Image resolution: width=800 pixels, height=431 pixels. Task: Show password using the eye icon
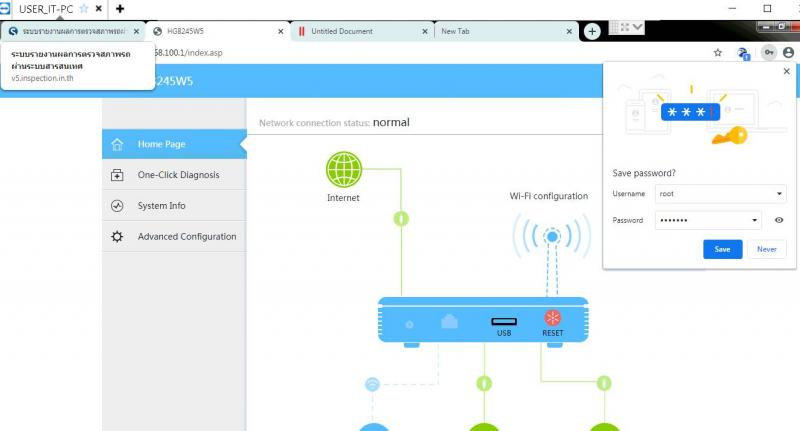(x=779, y=220)
